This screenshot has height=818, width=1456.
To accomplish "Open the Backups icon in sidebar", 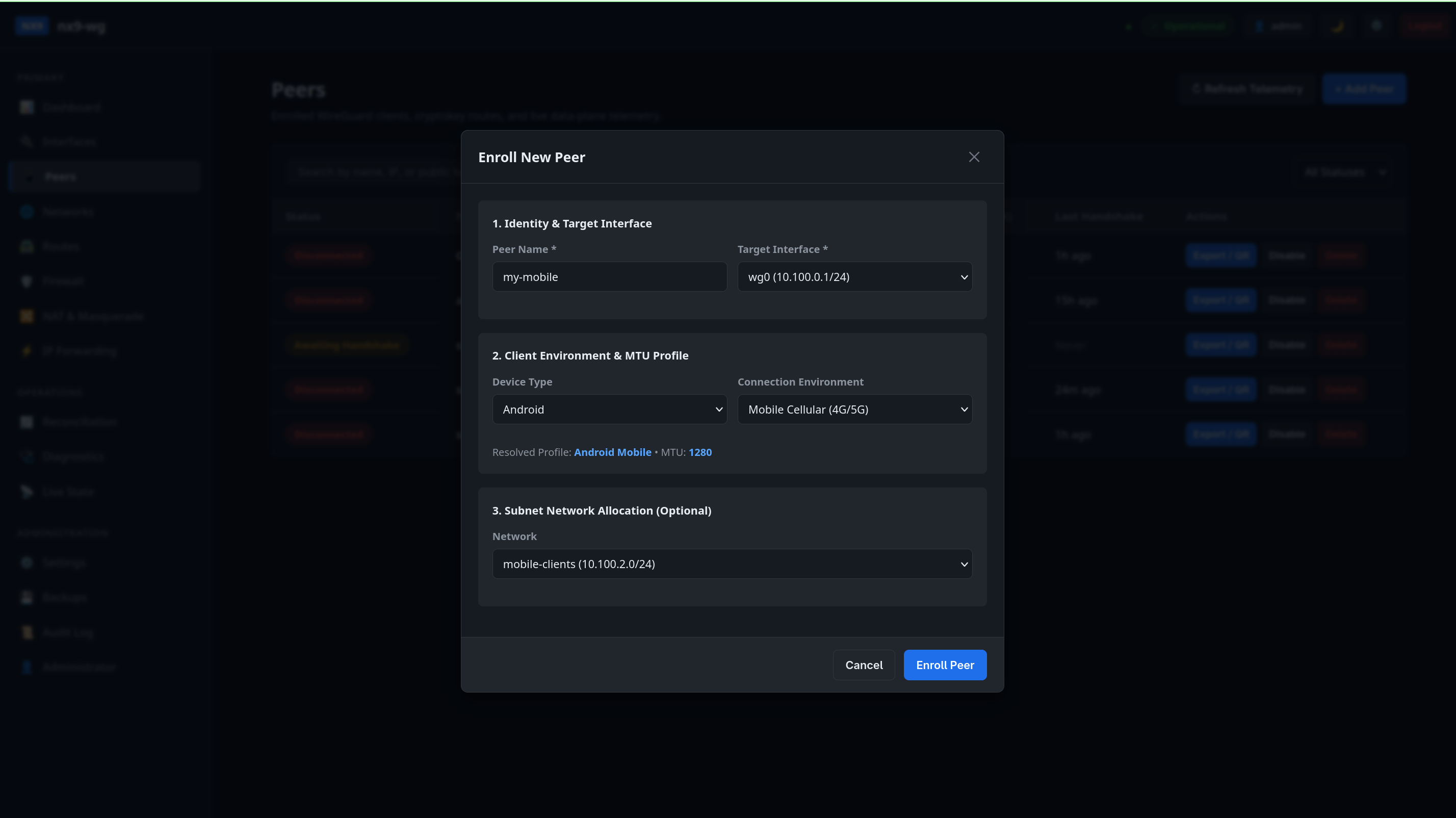I will tap(27, 598).
